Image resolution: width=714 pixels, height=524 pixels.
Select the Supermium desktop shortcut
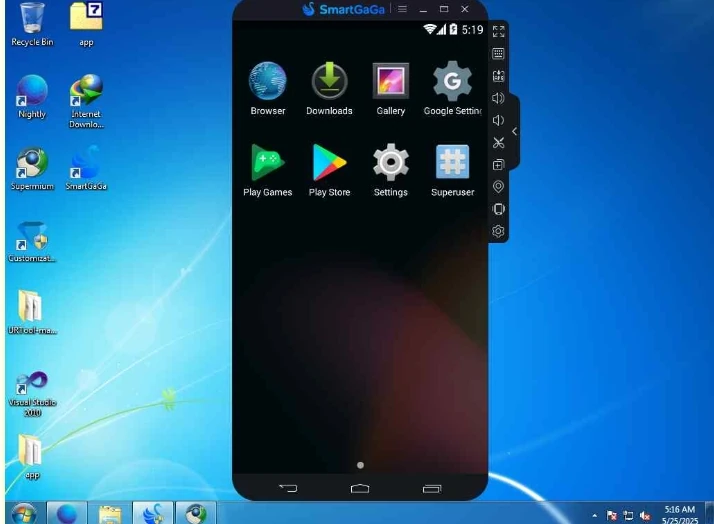pyautogui.click(x=32, y=169)
